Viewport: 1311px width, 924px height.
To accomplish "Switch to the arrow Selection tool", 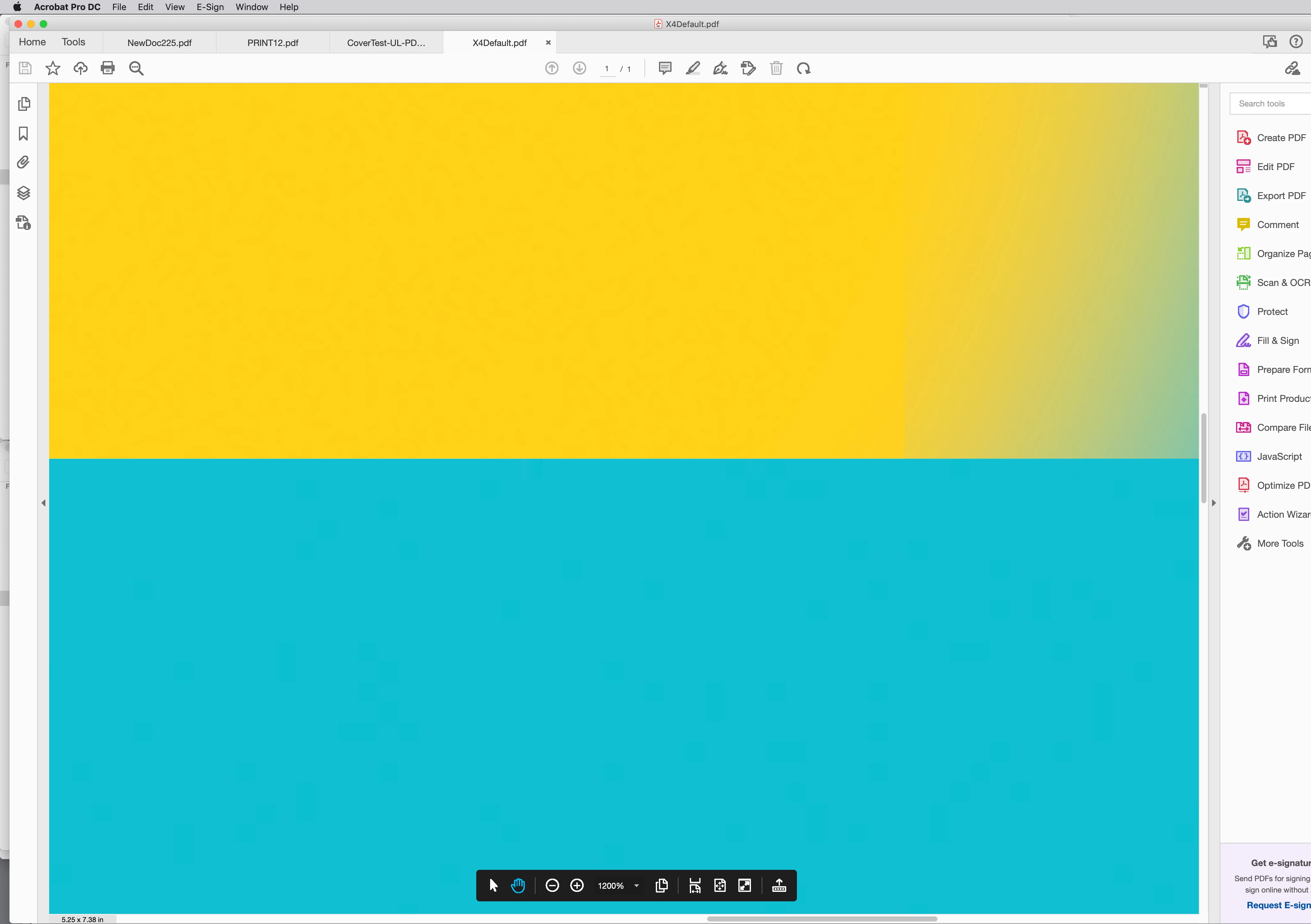I will (493, 885).
